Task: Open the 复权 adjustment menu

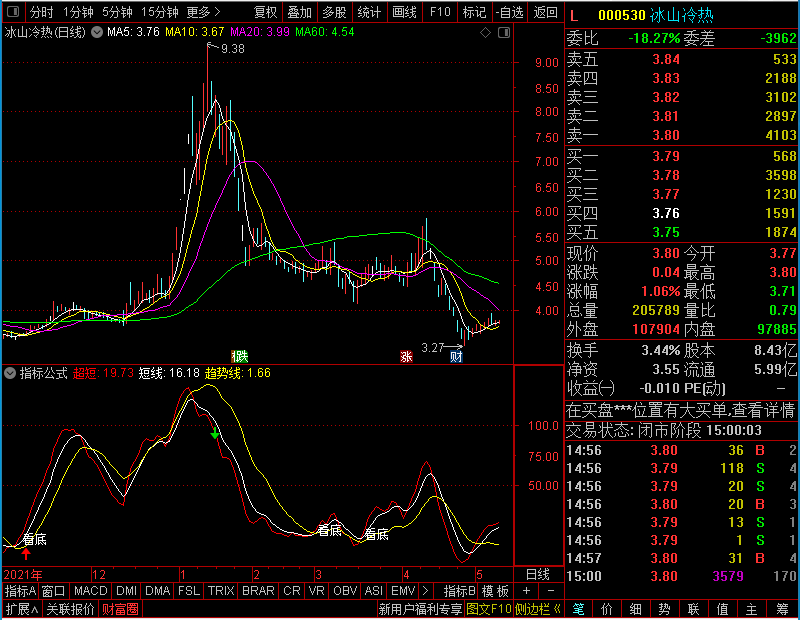Action: tap(265, 12)
